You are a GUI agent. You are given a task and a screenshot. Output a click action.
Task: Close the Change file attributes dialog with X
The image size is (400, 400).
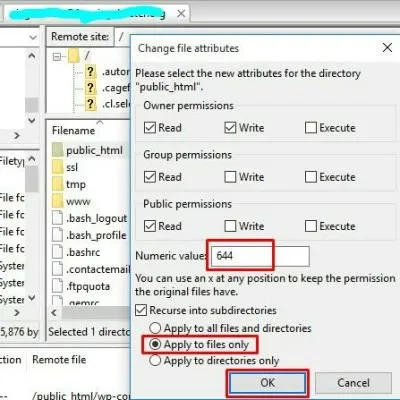pos(387,48)
